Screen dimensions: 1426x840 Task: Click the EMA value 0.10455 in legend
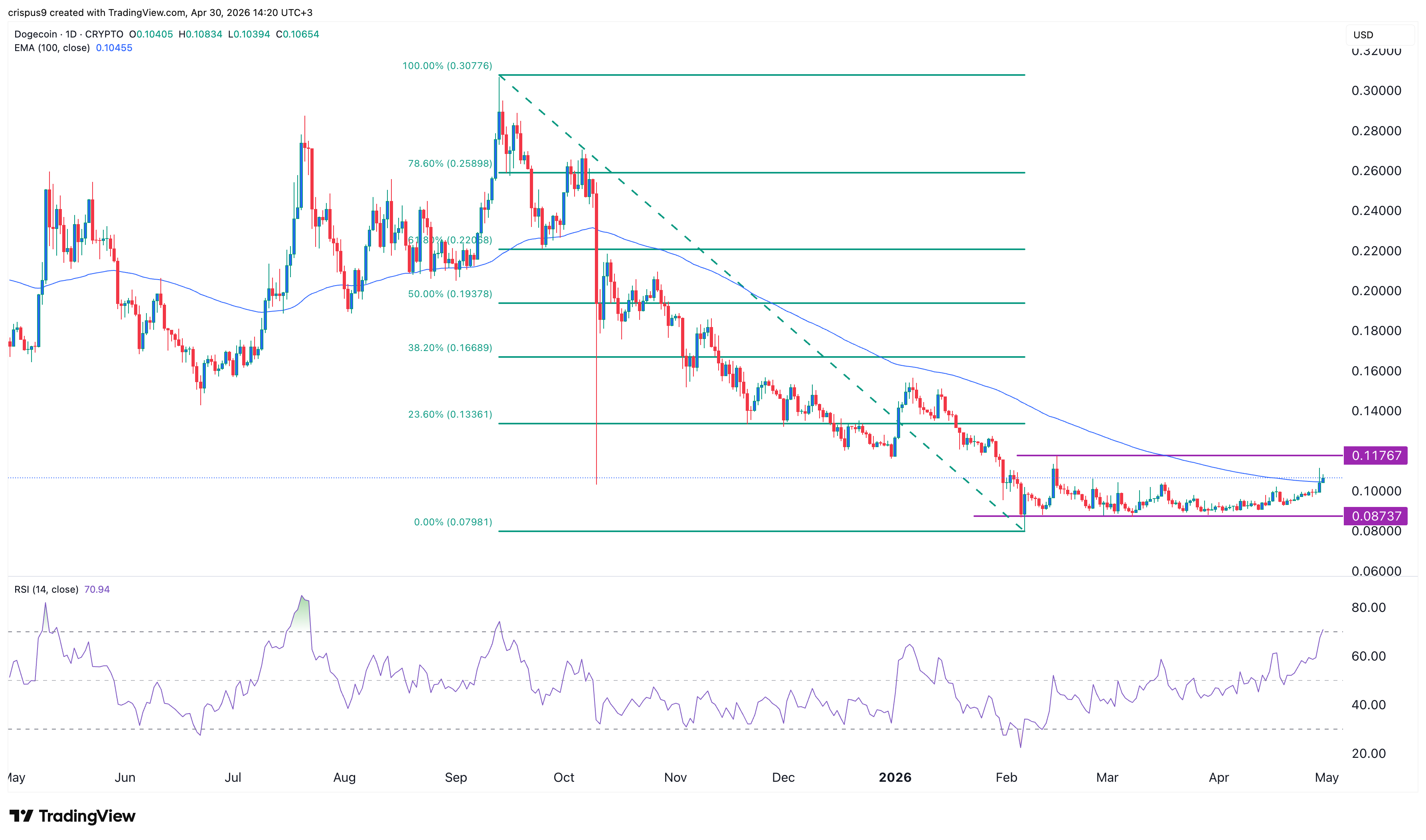point(114,48)
